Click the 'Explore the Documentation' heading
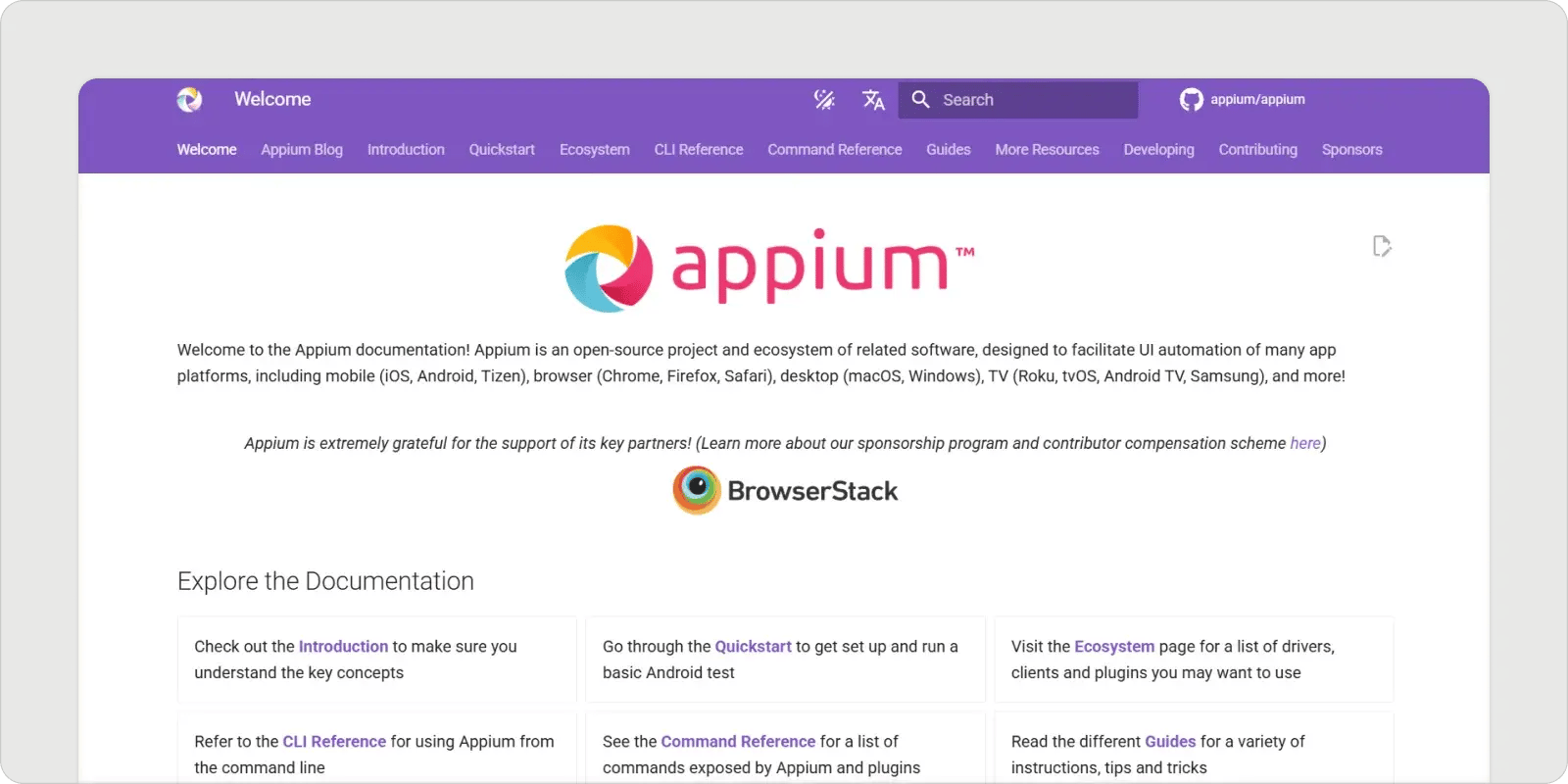Image resolution: width=1568 pixels, height=784 pixels. (325, 581)
